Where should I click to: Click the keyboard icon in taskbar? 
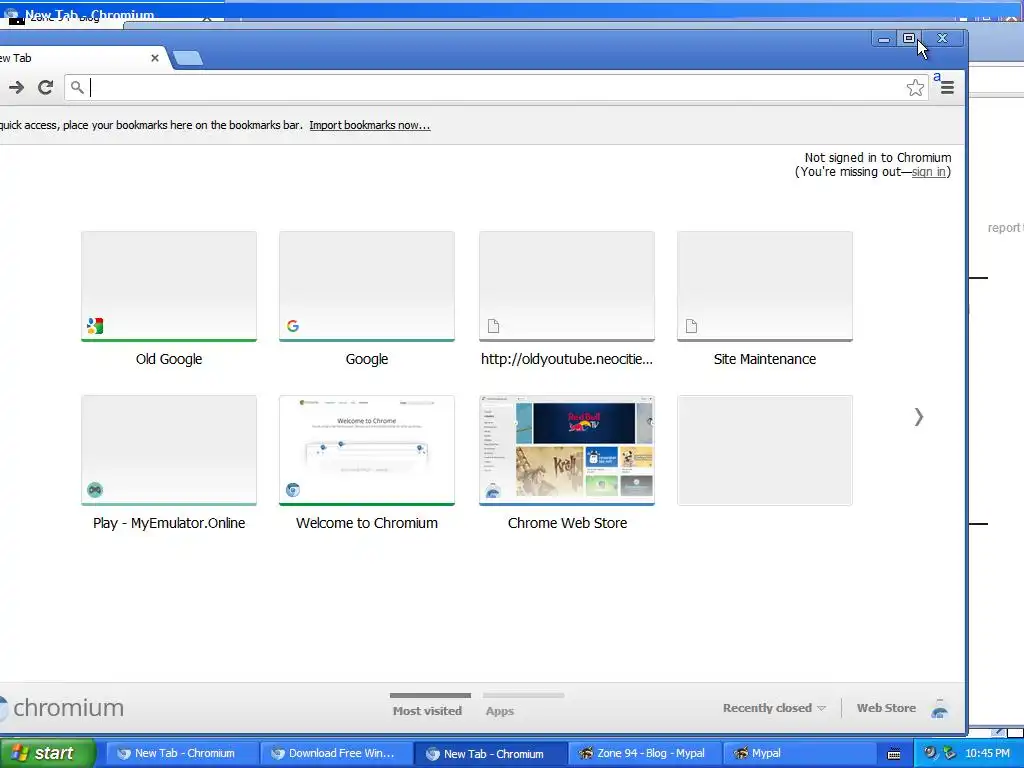coord(893,754)
